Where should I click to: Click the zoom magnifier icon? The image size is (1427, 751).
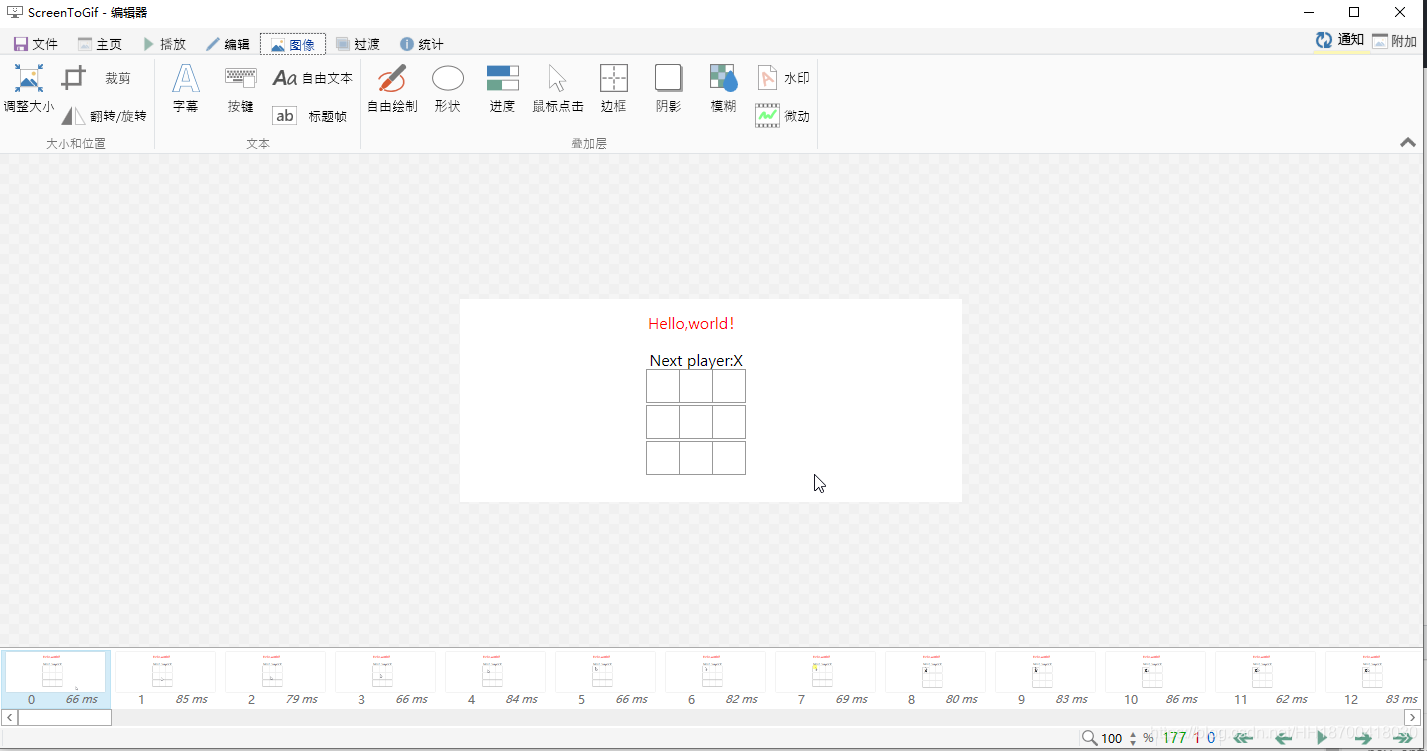1089,738
